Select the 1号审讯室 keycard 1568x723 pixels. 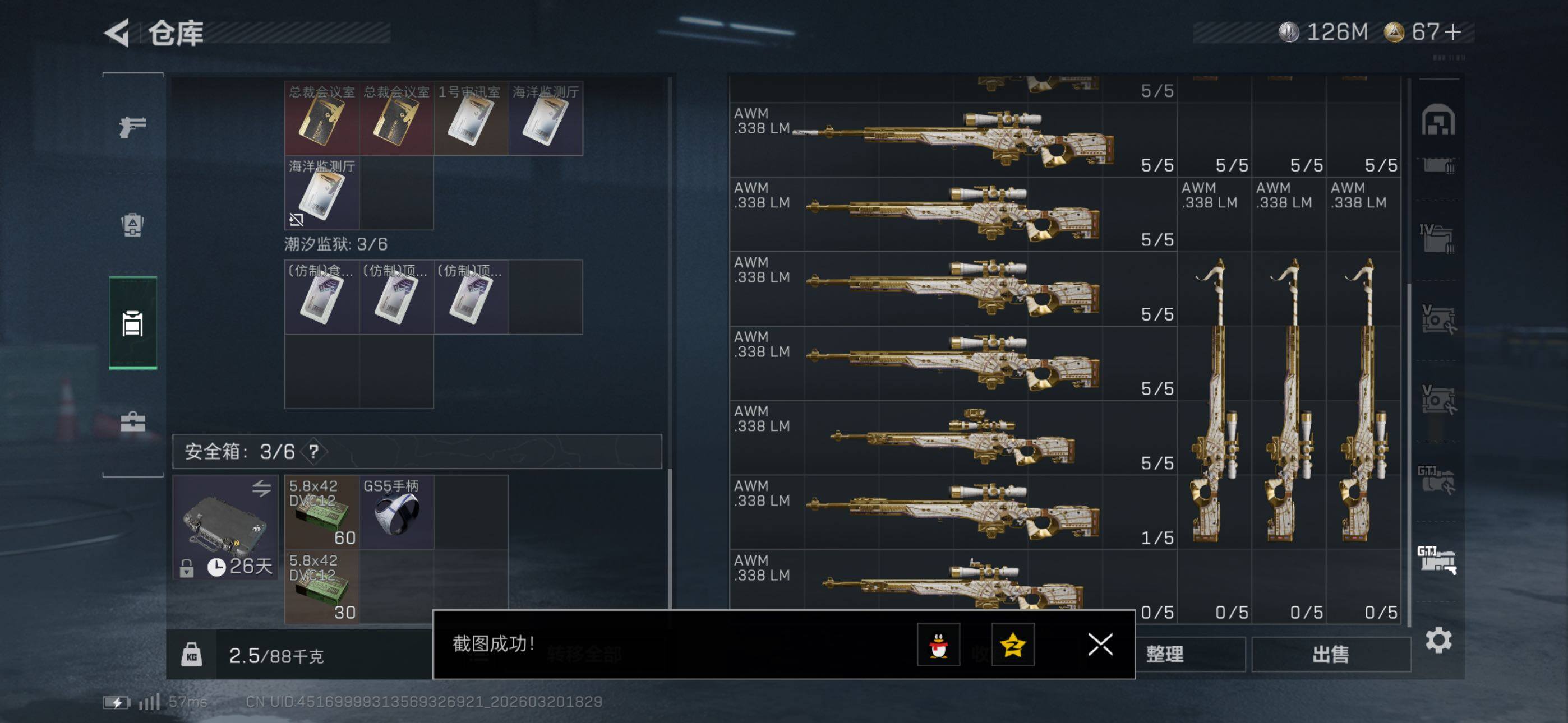pyautogui.click(x=471, y=118)
